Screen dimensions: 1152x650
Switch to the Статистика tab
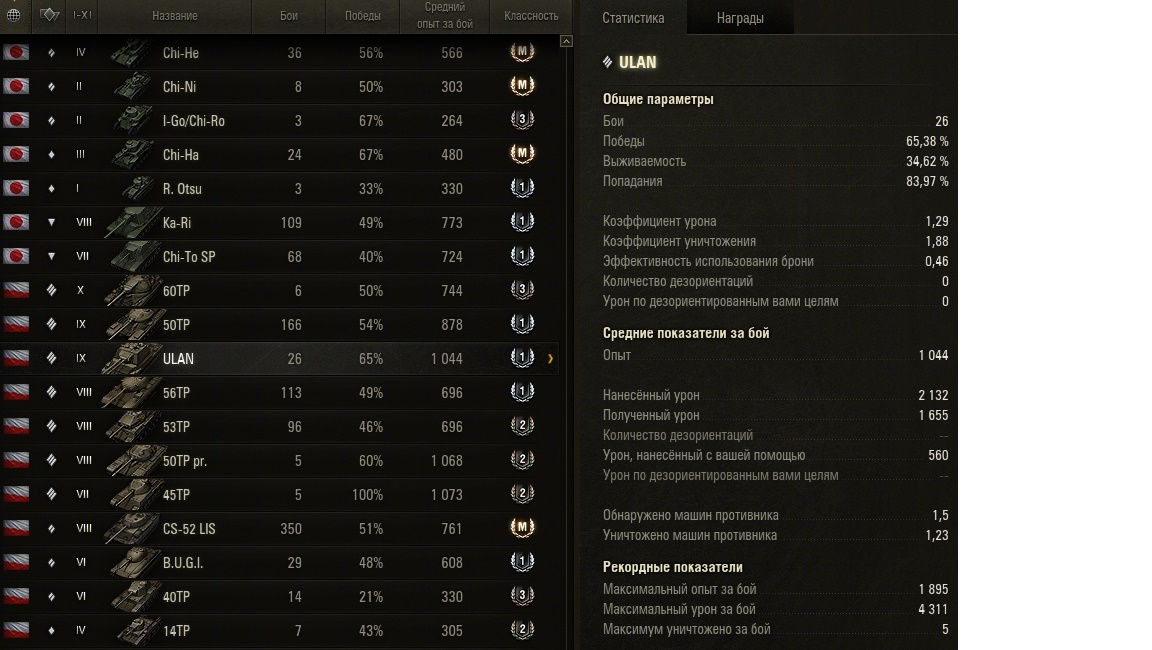(633, 18)
